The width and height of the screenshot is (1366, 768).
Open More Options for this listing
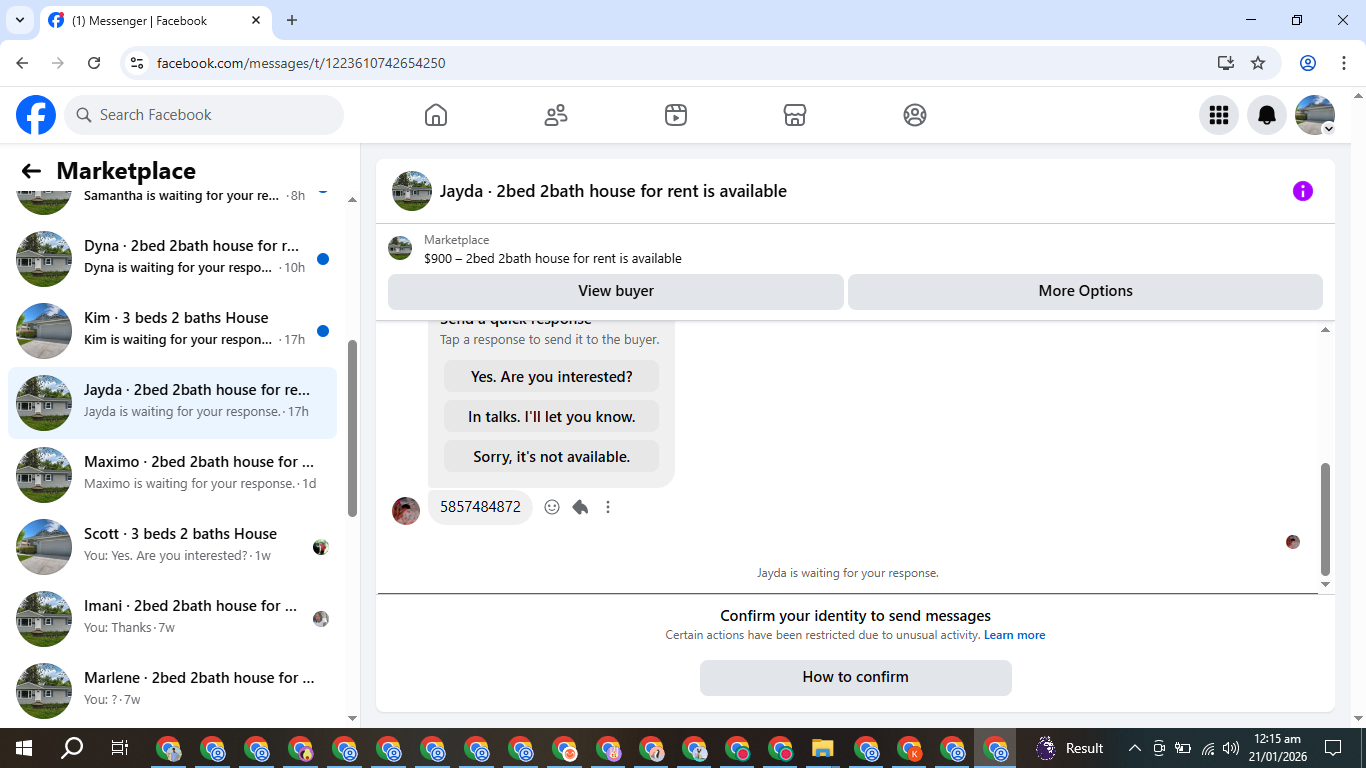click(x=1085, y=291)
